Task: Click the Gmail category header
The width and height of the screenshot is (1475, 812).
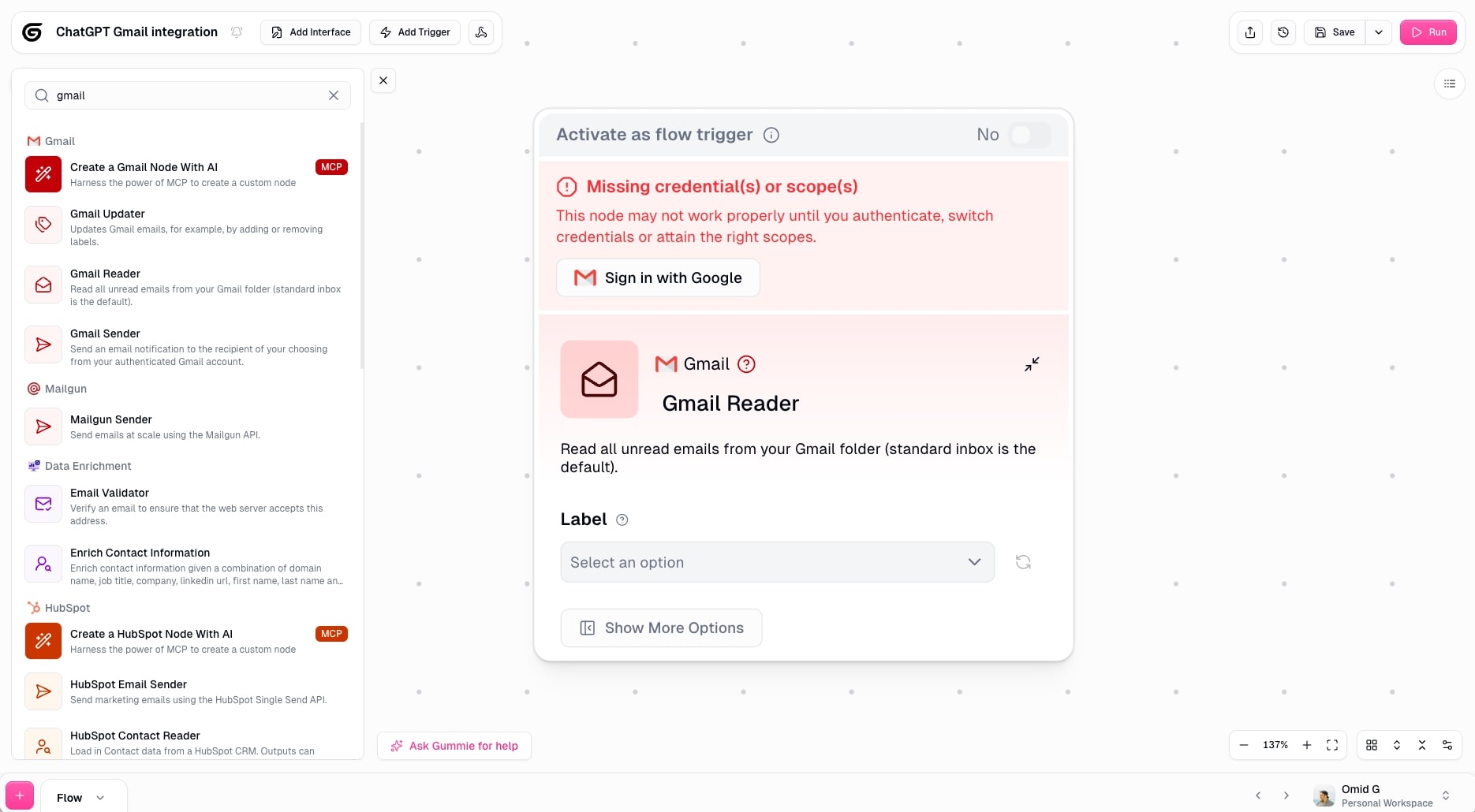Action: coord(51,141)
